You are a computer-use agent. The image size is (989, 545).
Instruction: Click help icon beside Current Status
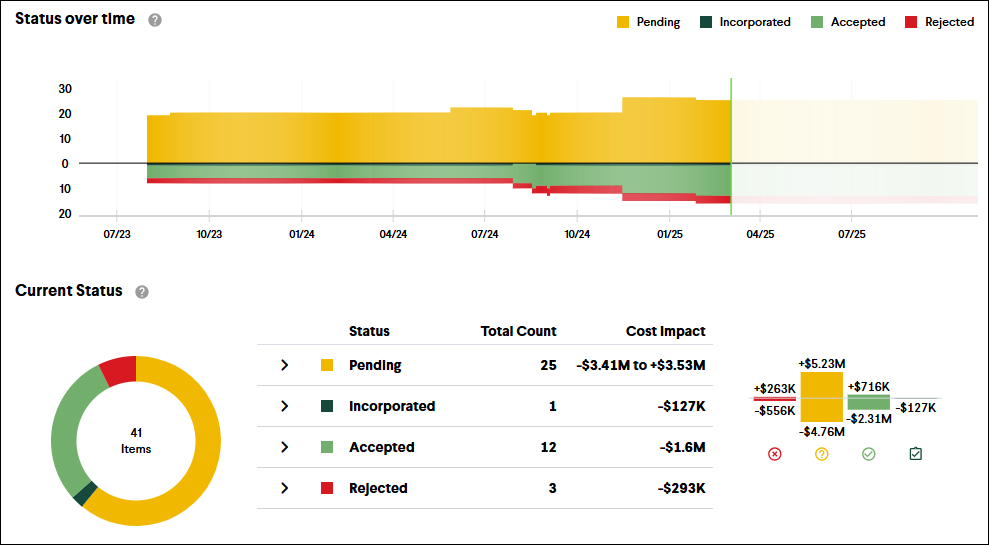coord(142,292)
